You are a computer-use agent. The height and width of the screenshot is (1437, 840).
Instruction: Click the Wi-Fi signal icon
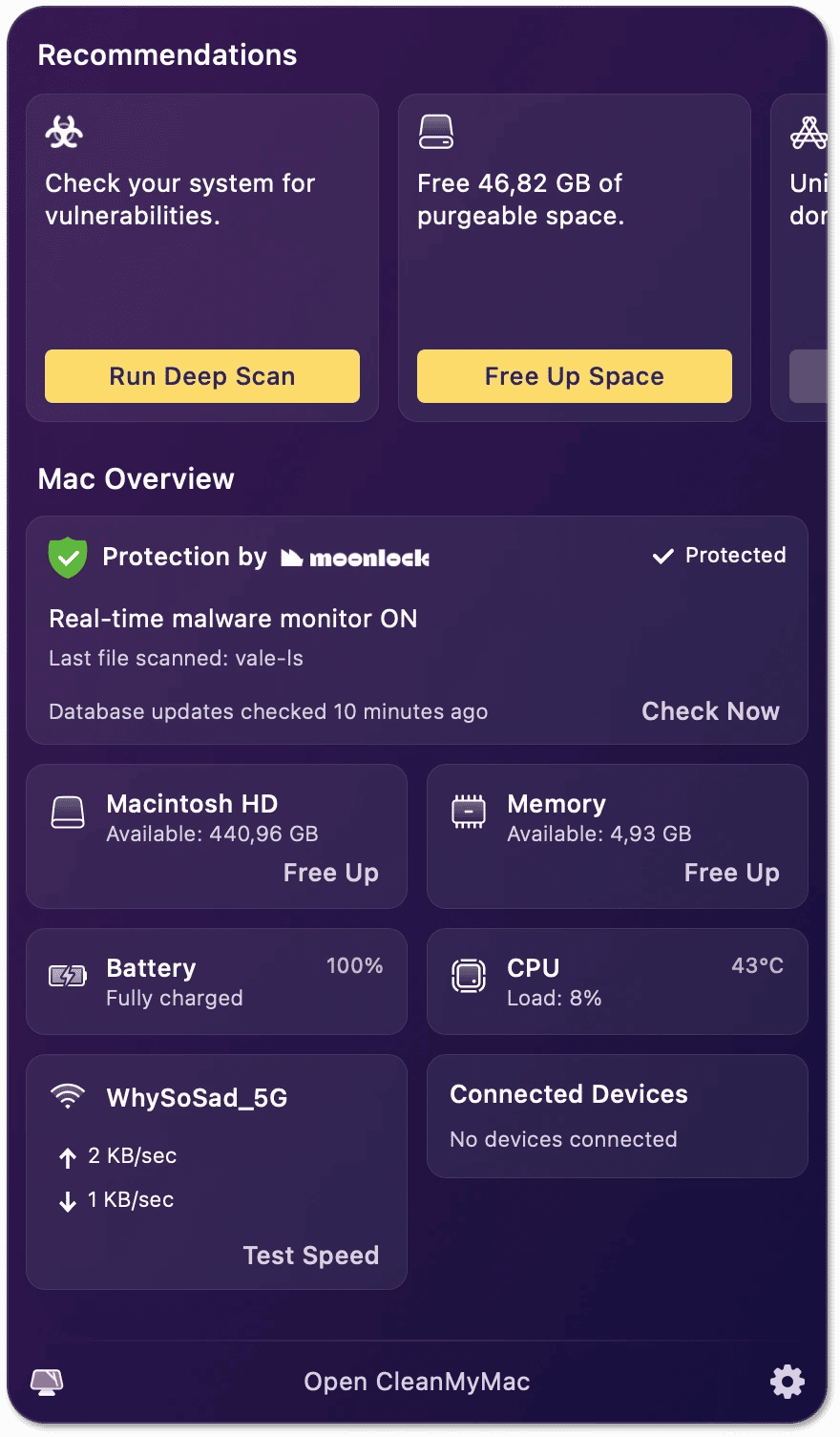(68, 1096)
